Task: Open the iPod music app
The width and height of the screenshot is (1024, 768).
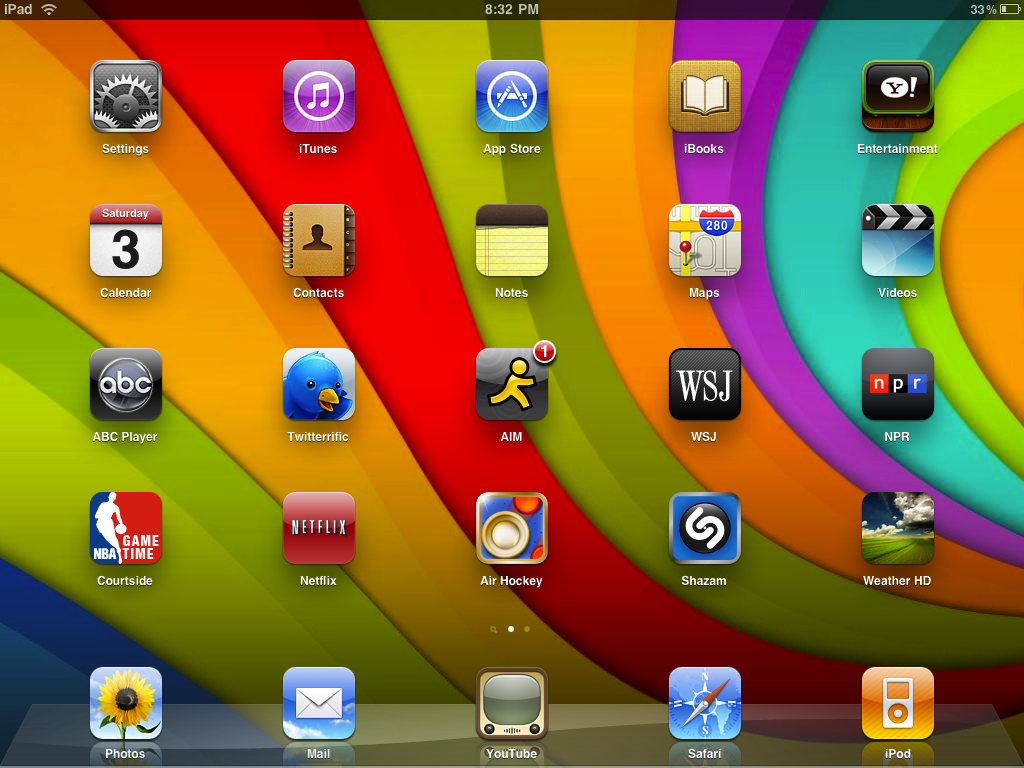Action: (898, 703)
